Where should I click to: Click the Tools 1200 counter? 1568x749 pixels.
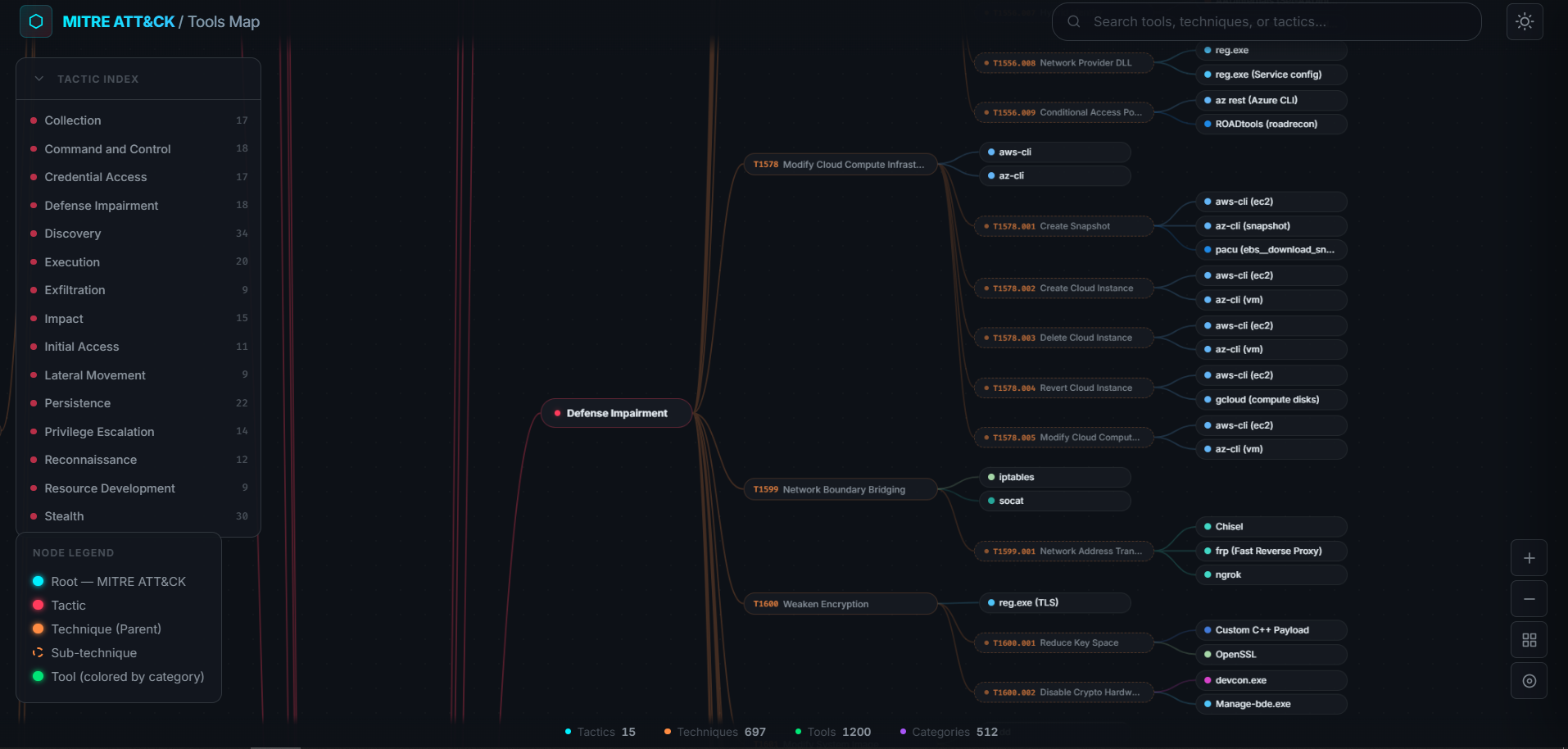coord(833,732)
